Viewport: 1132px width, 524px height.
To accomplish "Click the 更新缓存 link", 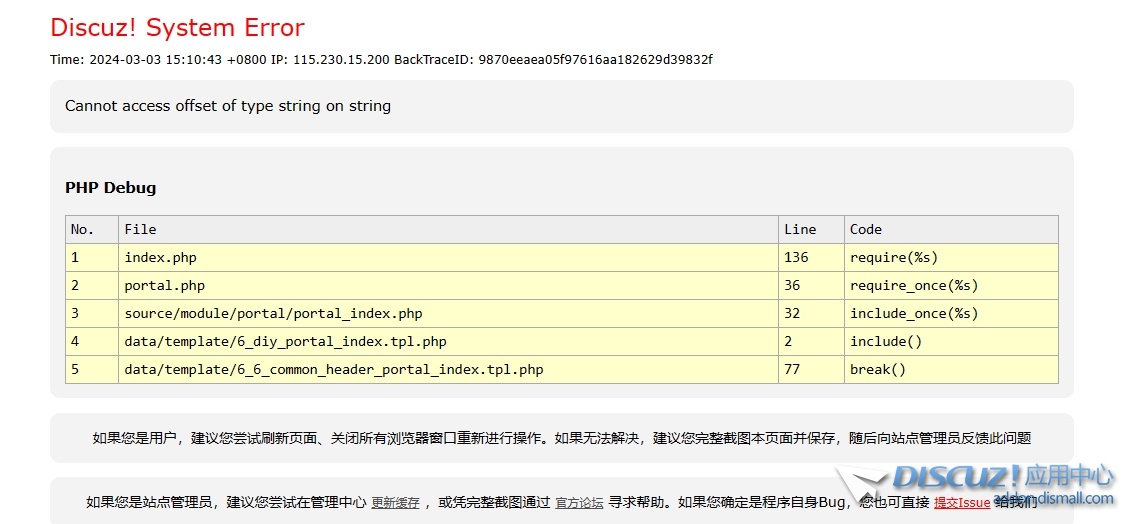I will click(395, 503).
